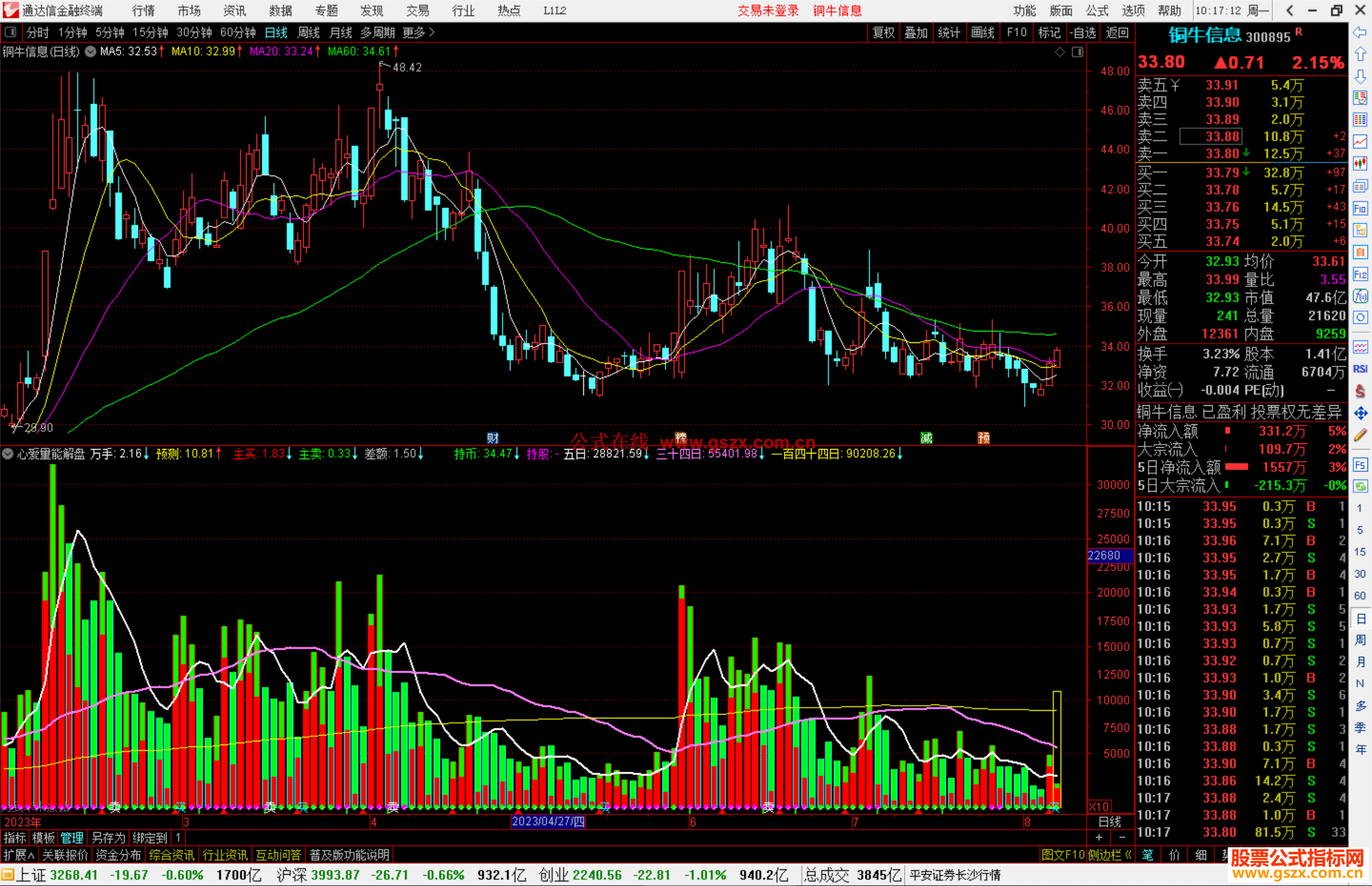Click the four-way move arrows icon
Viewport: 1372px width, 886px height.
(1360, 413)
